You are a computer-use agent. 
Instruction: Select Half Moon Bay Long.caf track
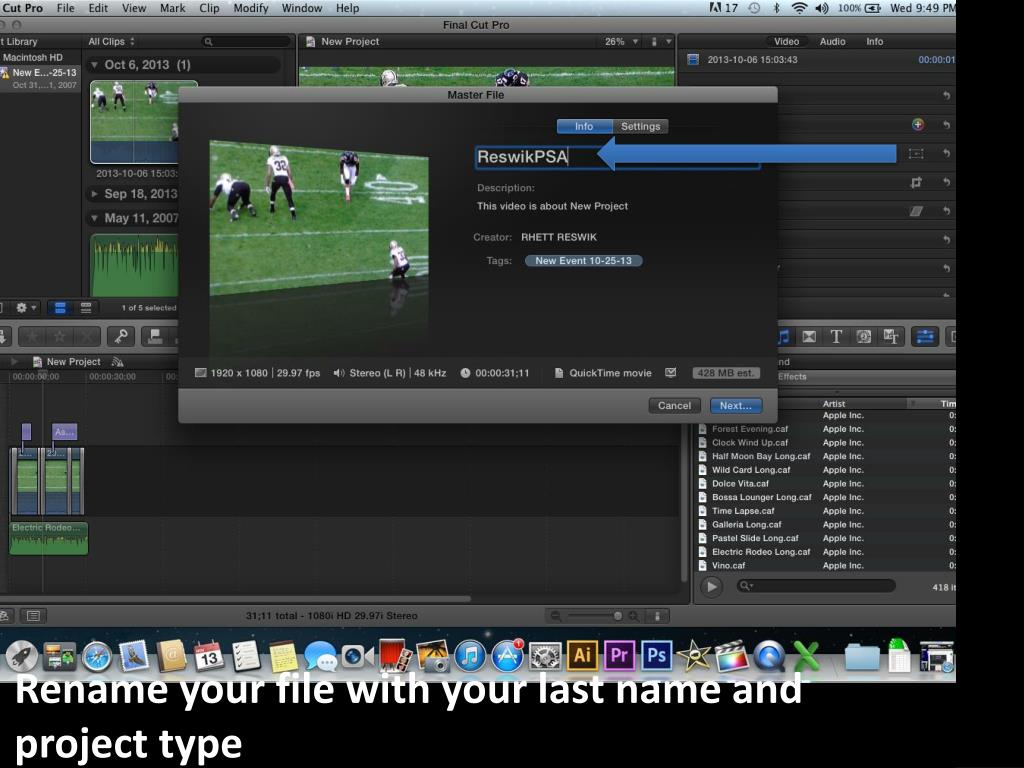761,456
